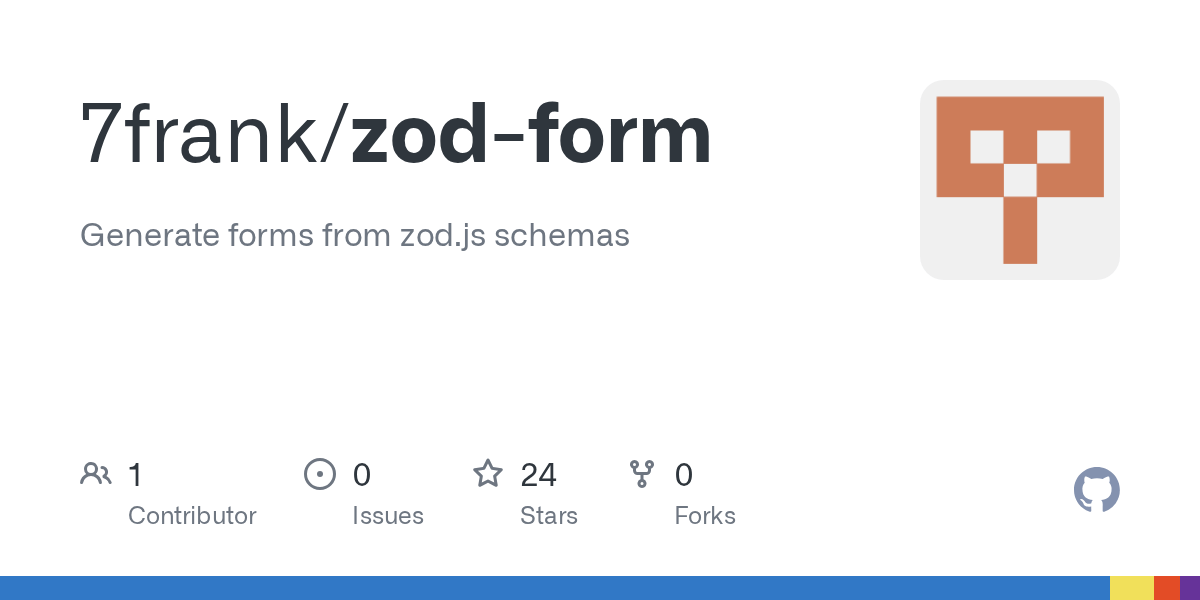Click the forks count 0
Image resolution: width=1200 pixels, height=600 pixels.
click(683, 474)
